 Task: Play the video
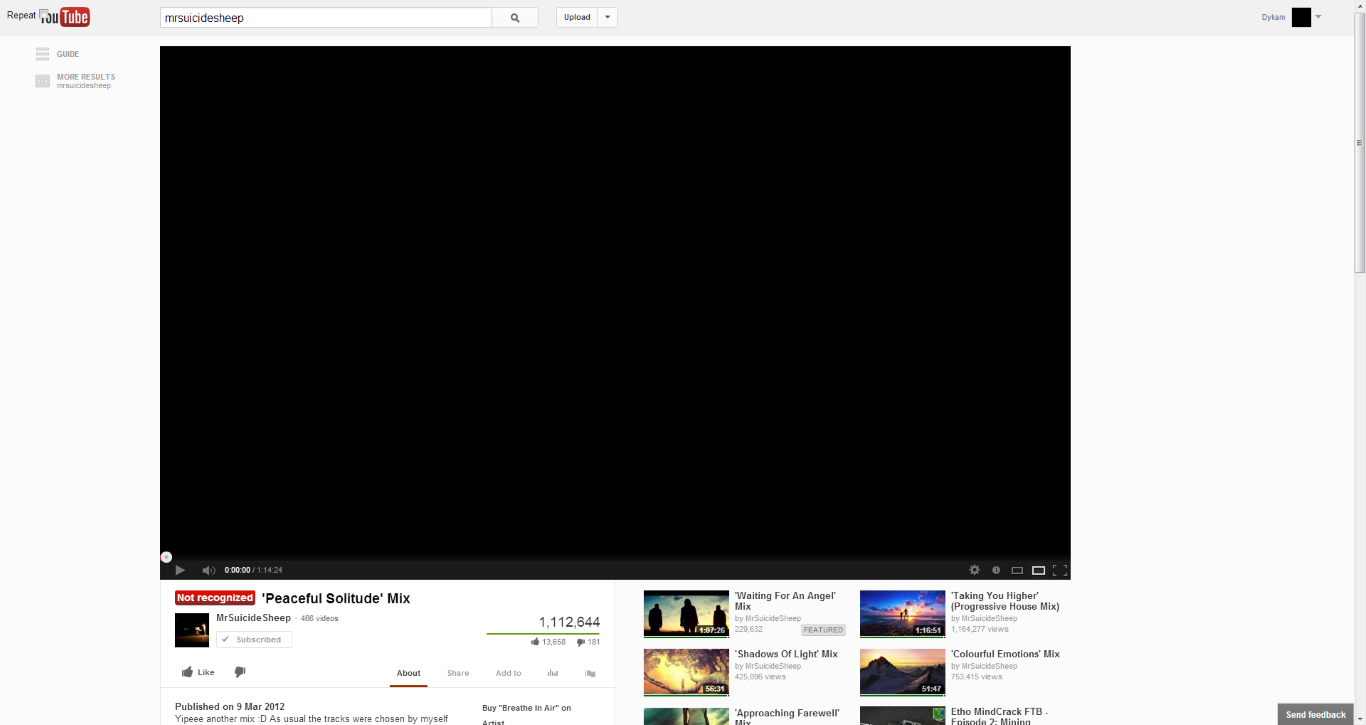180,570
